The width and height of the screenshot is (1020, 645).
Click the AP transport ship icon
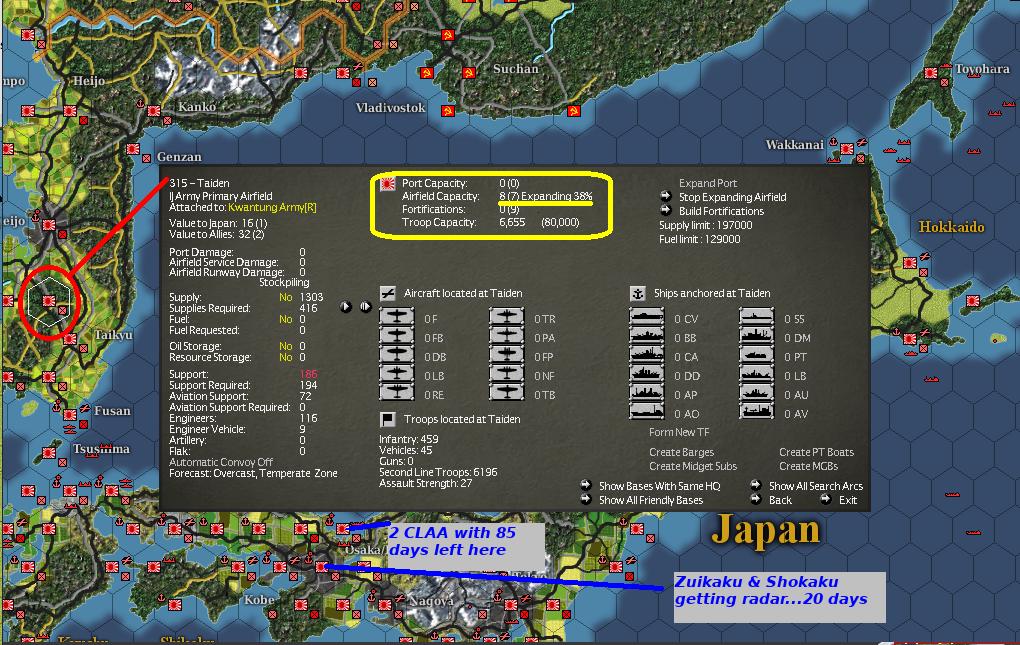[647, 393]
